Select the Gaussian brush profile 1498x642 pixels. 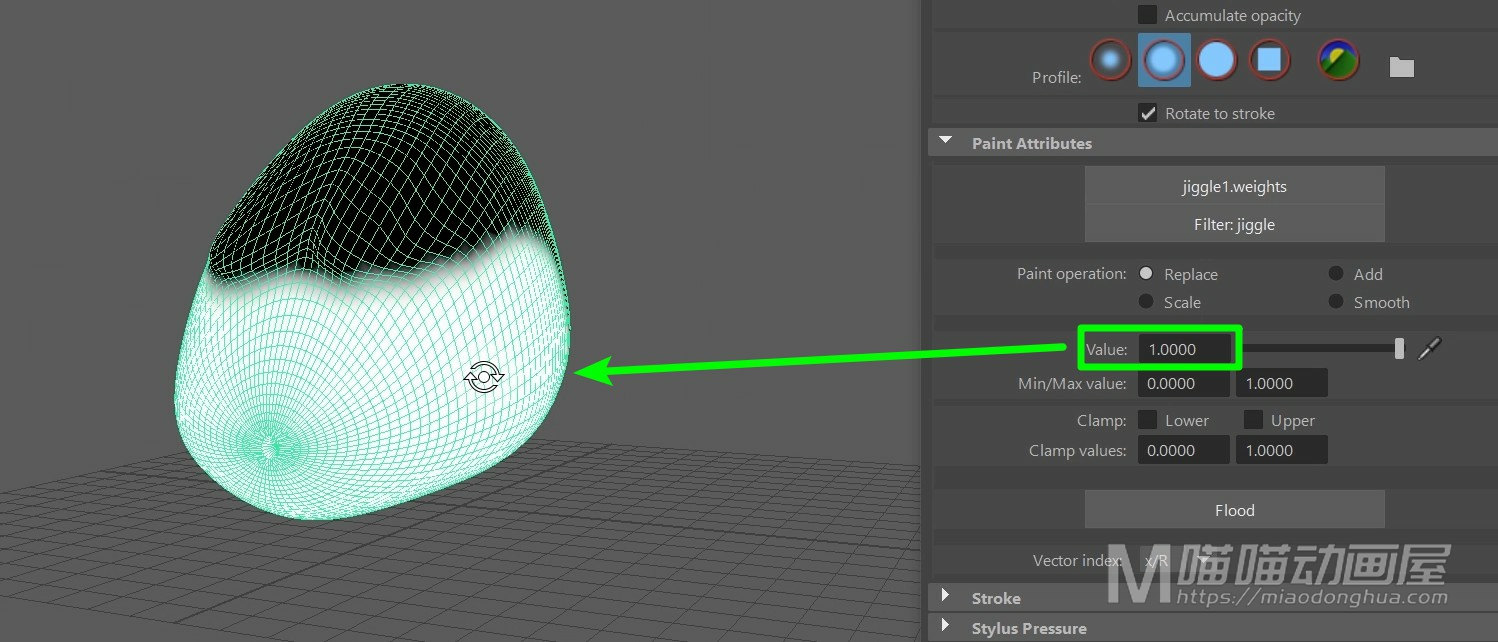(1109, 60)
